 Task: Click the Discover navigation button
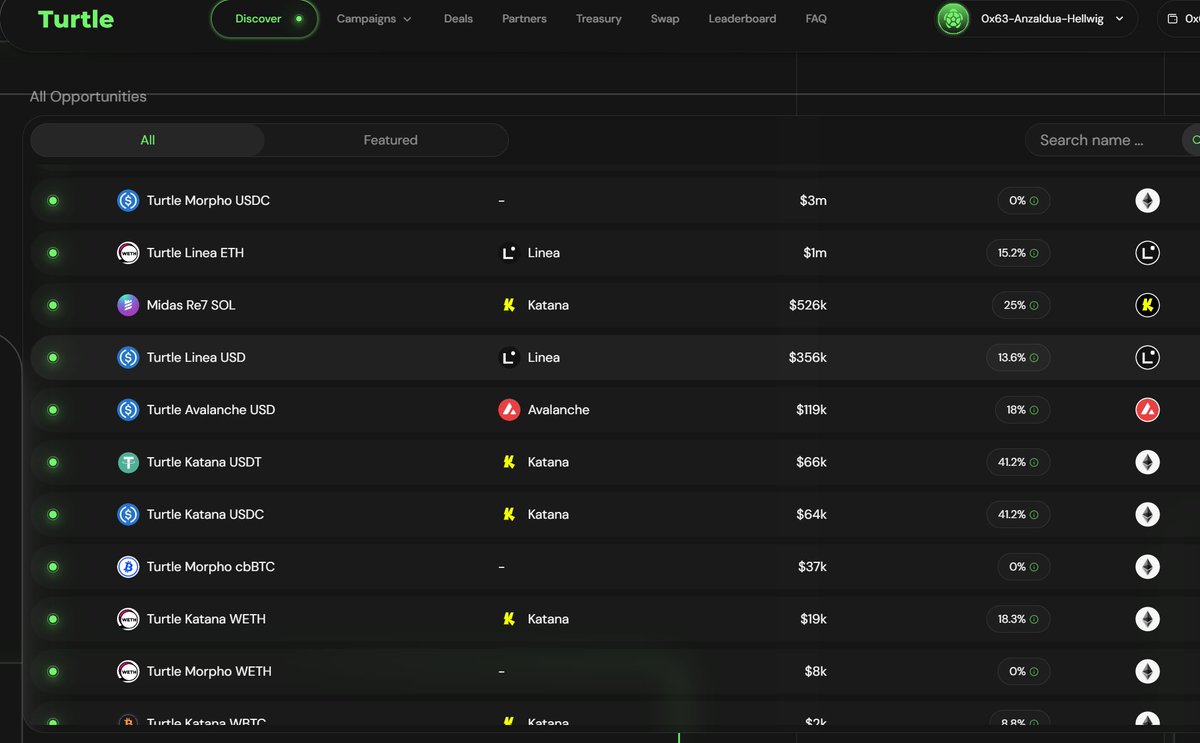pos(264,19)
